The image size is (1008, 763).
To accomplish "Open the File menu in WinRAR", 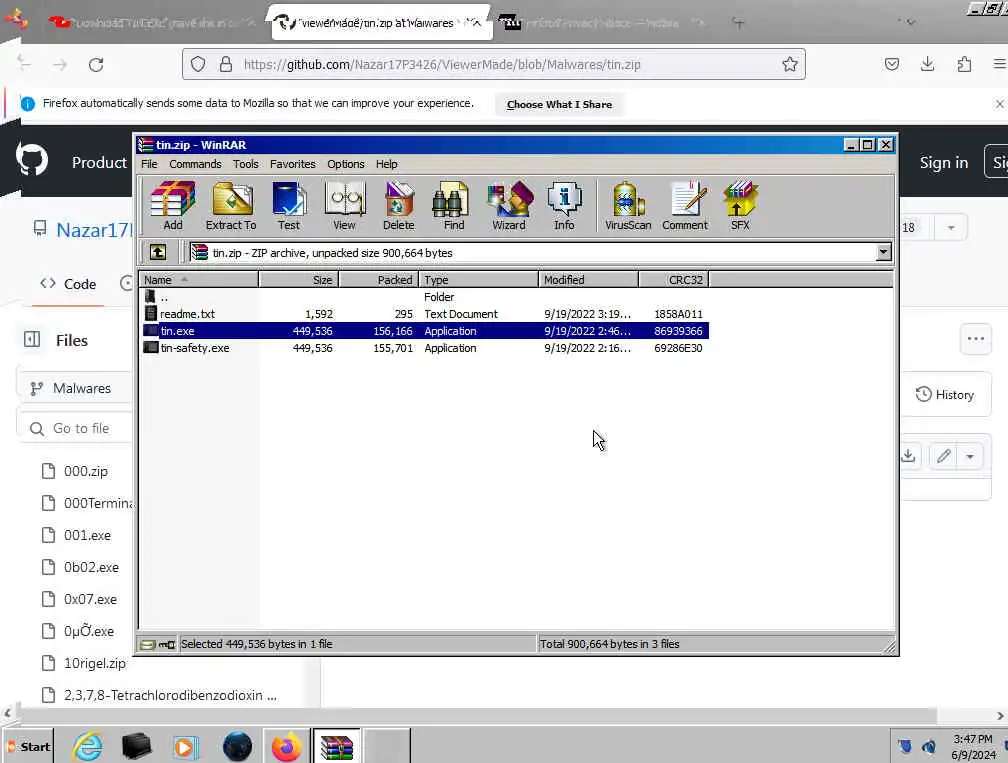I will [x=149, y=164].
